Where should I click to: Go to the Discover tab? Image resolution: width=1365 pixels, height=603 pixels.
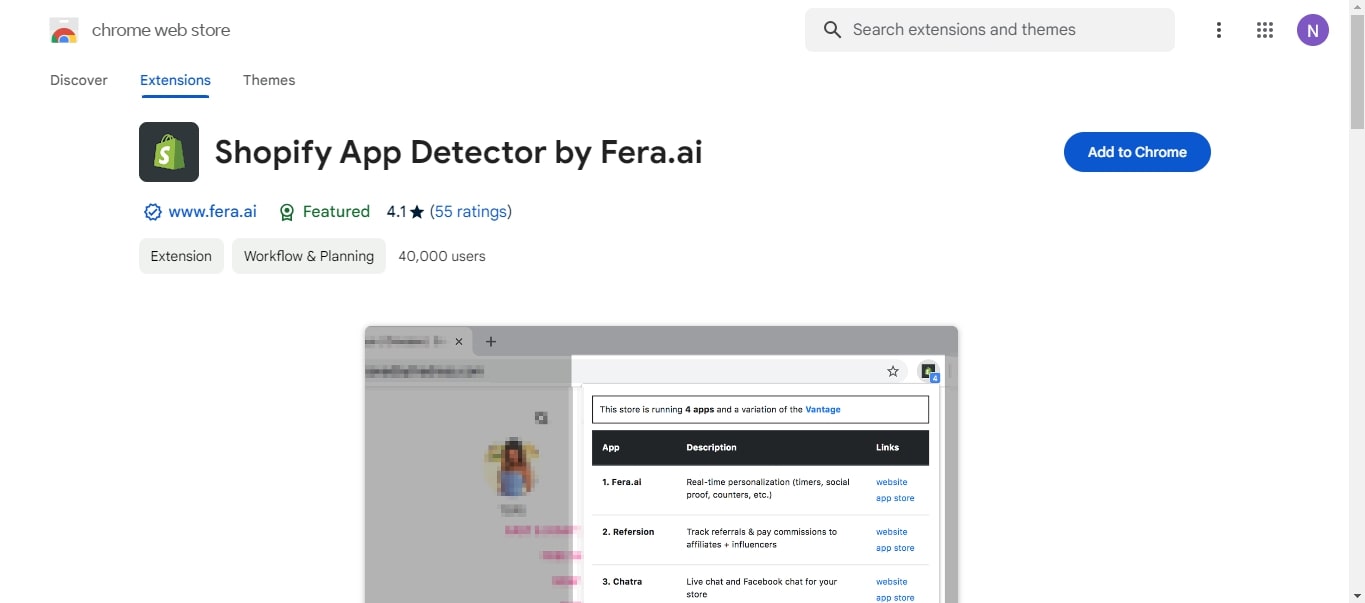click(79, 80)
